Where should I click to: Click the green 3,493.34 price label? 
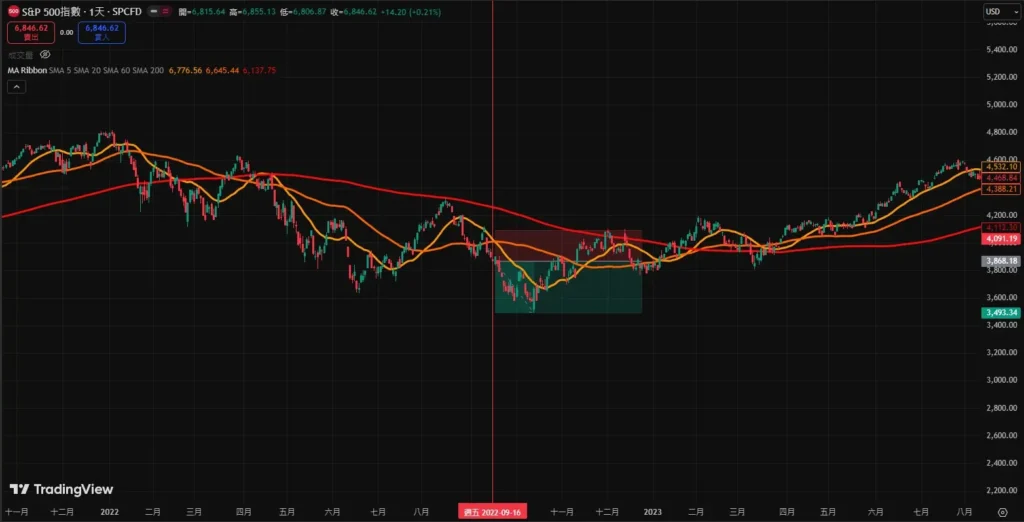[1000, 313]
